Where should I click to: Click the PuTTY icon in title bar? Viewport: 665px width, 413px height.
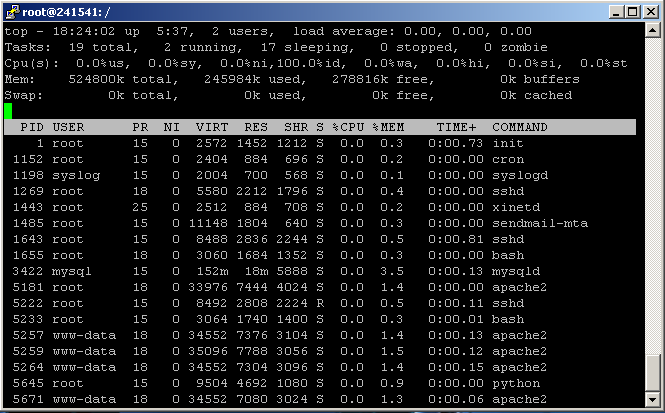pyautogui.click(x=12, y=11)
